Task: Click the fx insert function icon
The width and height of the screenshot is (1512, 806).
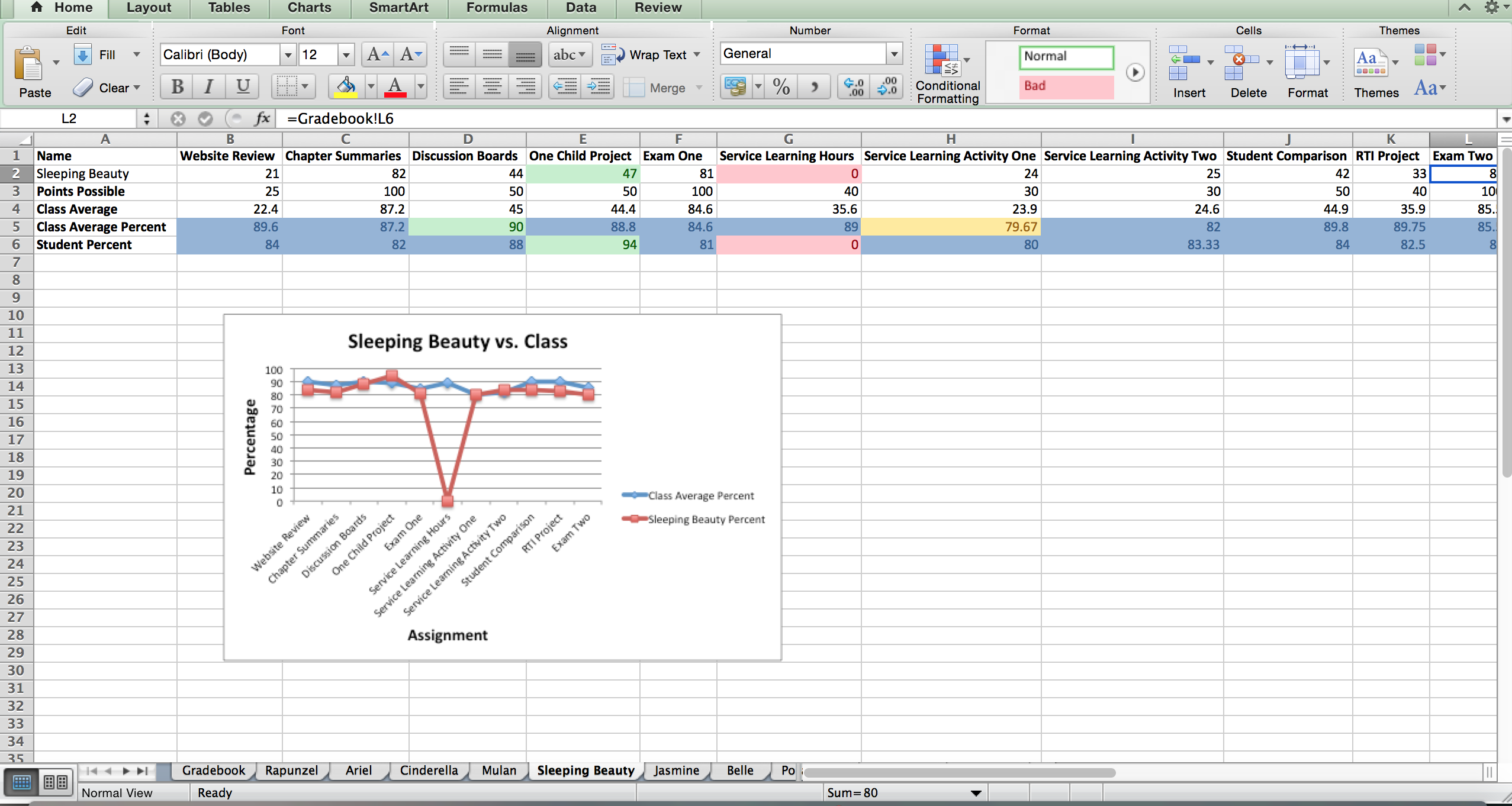Action: coord(262,118)
